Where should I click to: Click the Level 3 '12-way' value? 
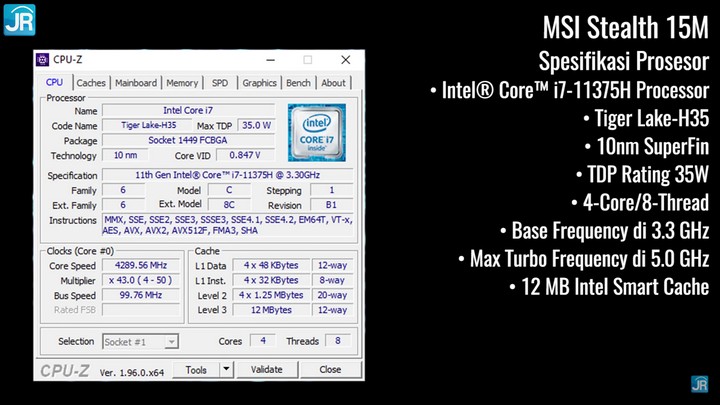pyautogui.click(x=332, y=310)
